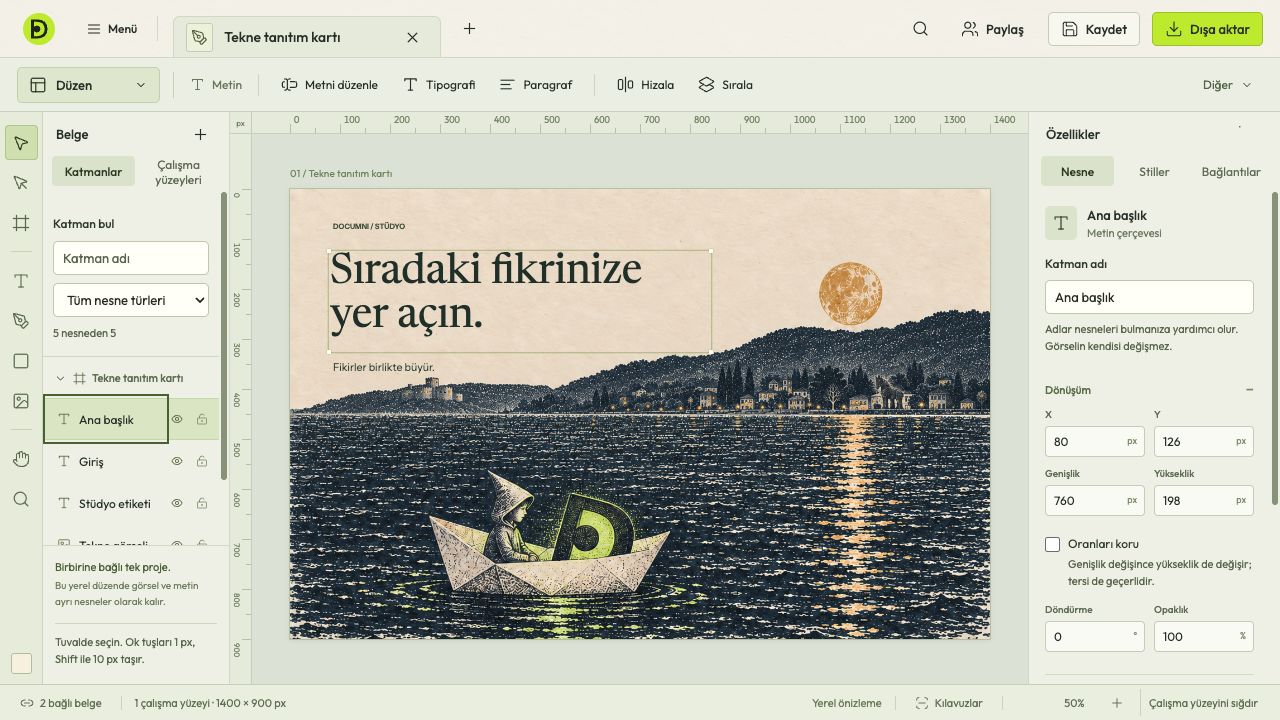Viewport: 1280px width, 720px height.
Task: Hide the Giriş layer with eye icon
Action: click(177, 462)
